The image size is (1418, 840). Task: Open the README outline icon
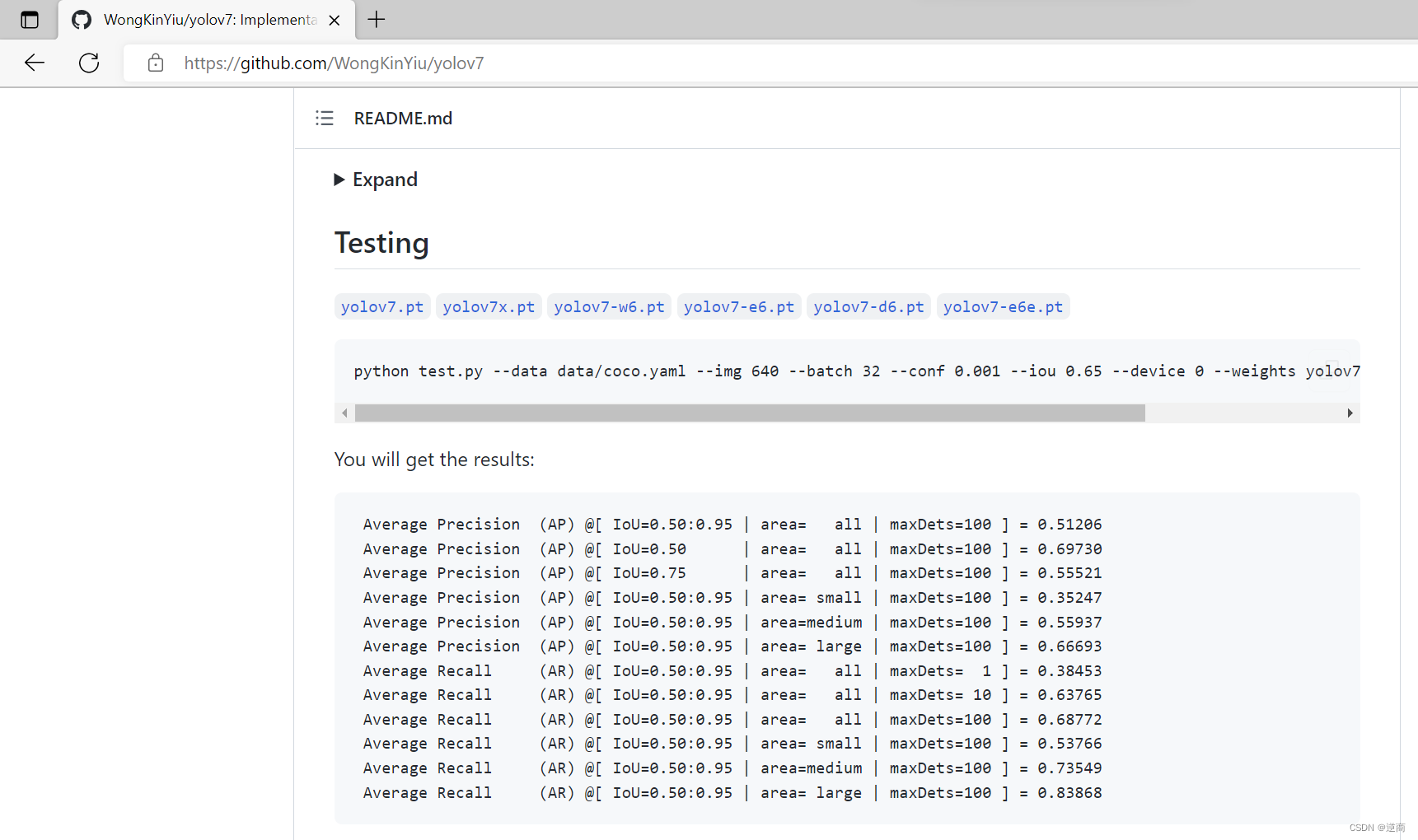pyautogui.click(x=325, y=119)
